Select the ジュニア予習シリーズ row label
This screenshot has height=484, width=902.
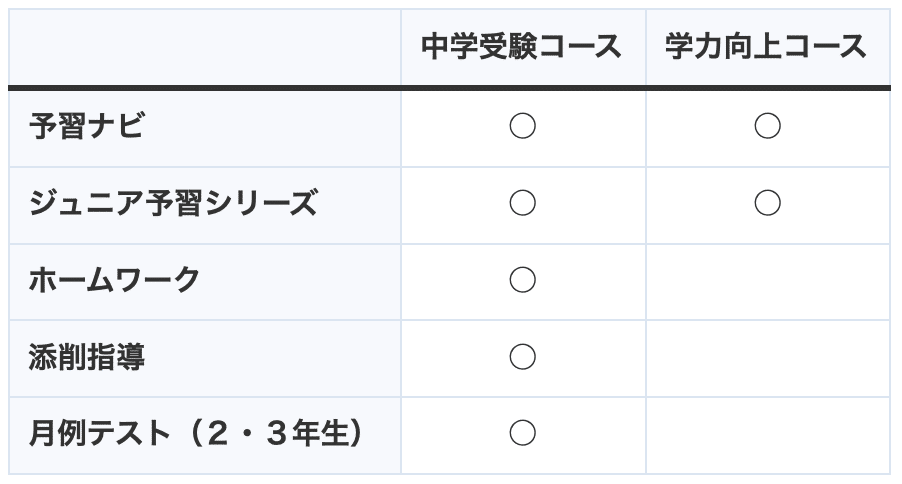click(173, 203)
